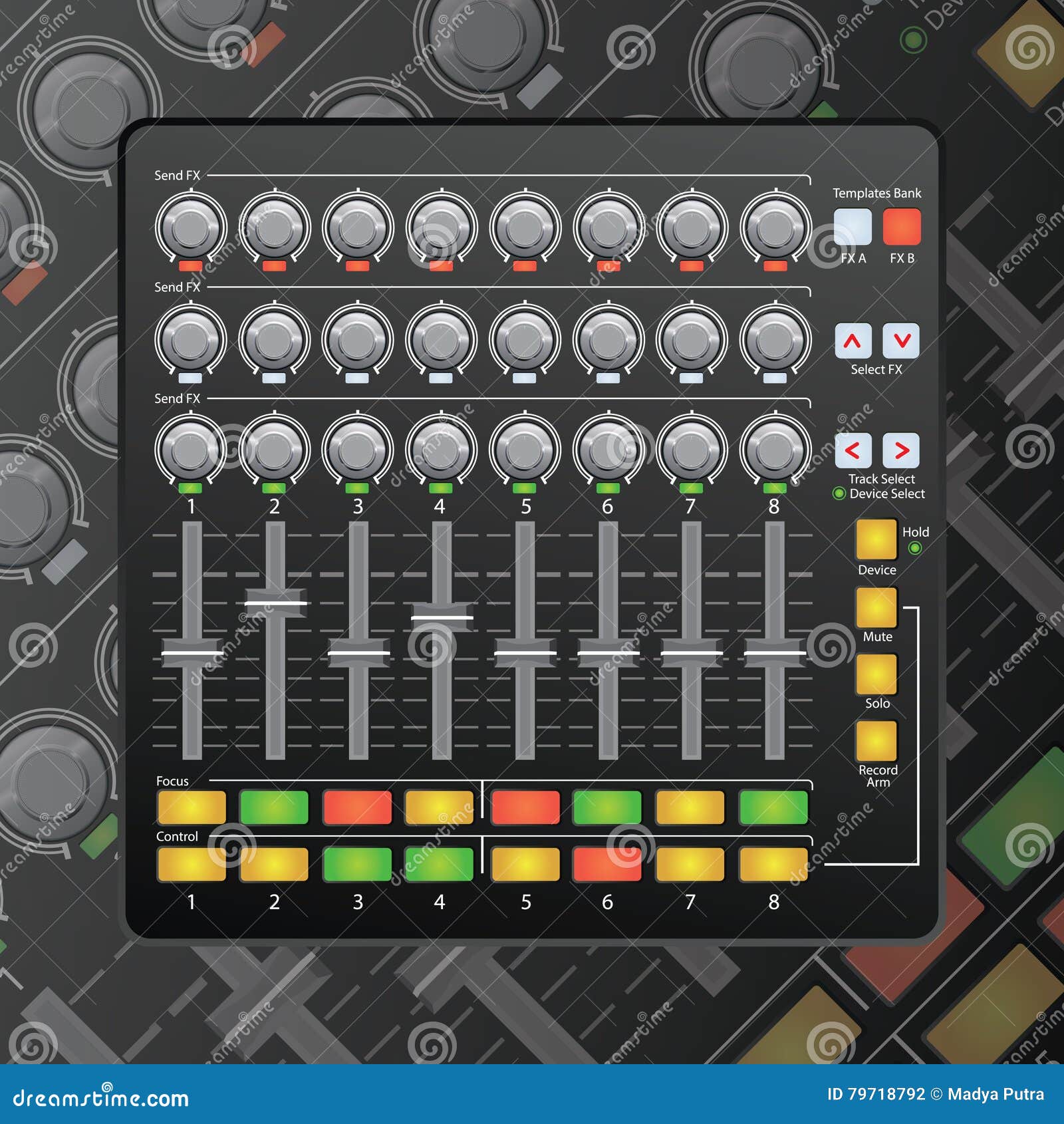Click the Hold indicator light
The width and height of the screenshot is (1064, 1124).
(916, 549)
